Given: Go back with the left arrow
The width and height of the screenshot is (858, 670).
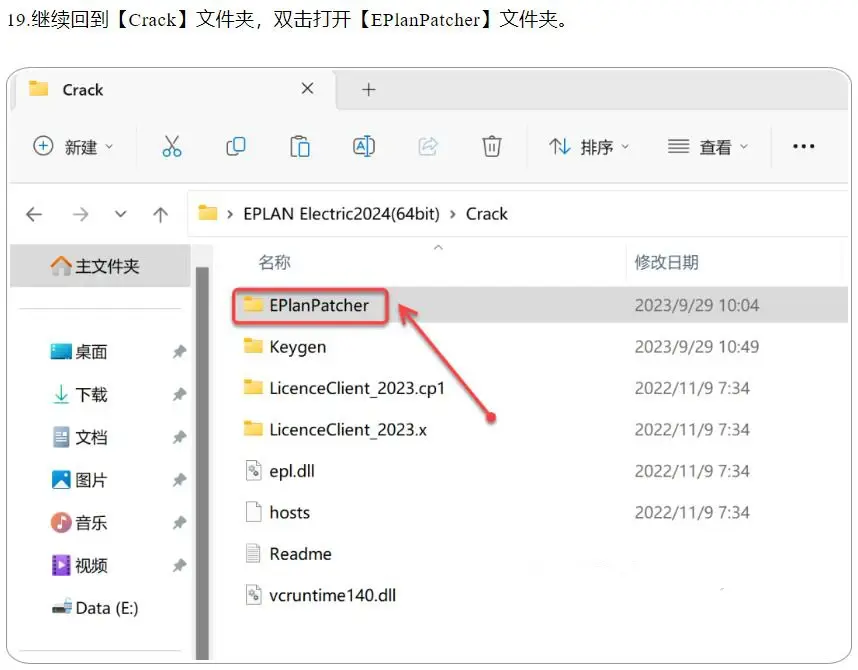Looking at the screenshot, I should coord(34,214).
